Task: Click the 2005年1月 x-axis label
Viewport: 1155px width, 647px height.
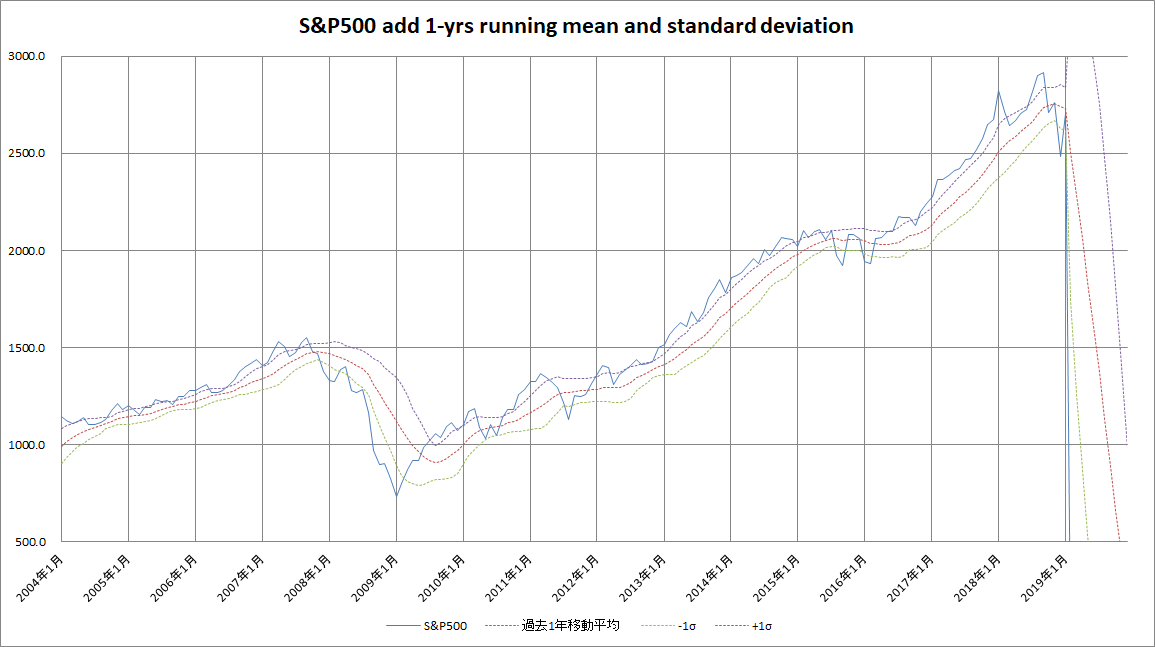Action: [x=108, y=579]
